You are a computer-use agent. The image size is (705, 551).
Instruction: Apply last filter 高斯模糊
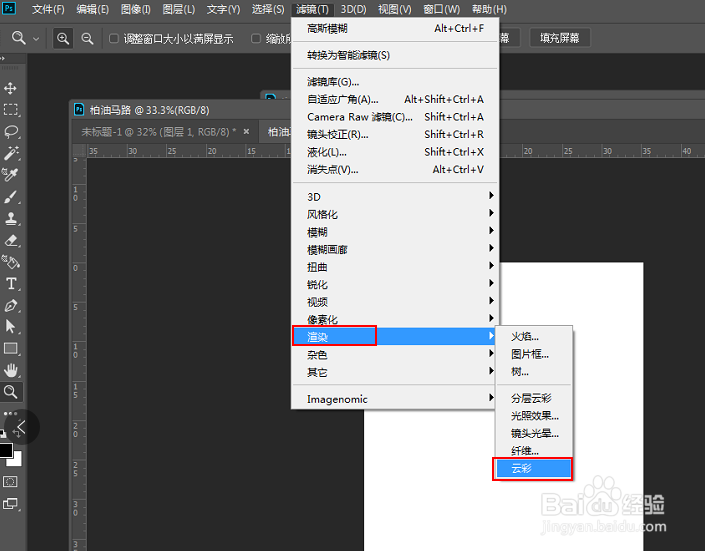coord(395,29)
